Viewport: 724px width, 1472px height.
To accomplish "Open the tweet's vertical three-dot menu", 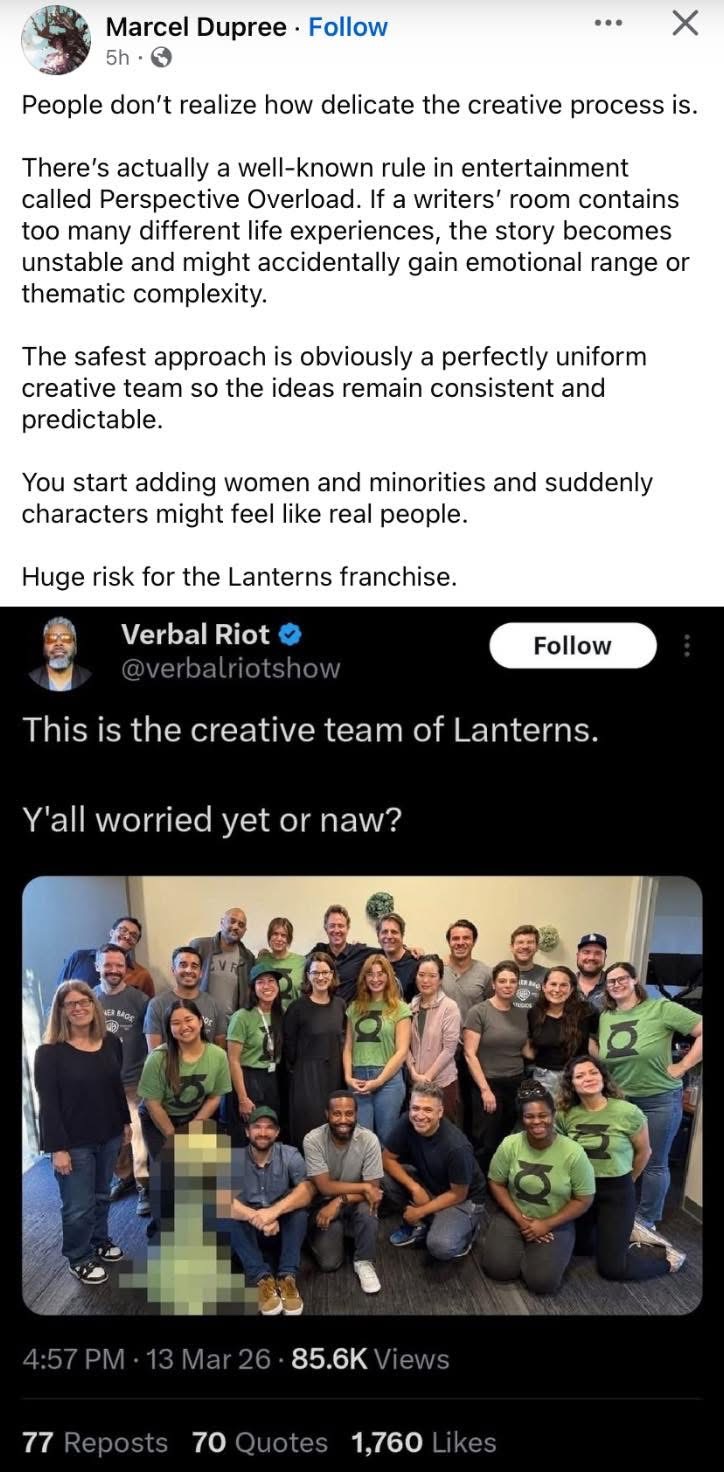I will (687, 646).
